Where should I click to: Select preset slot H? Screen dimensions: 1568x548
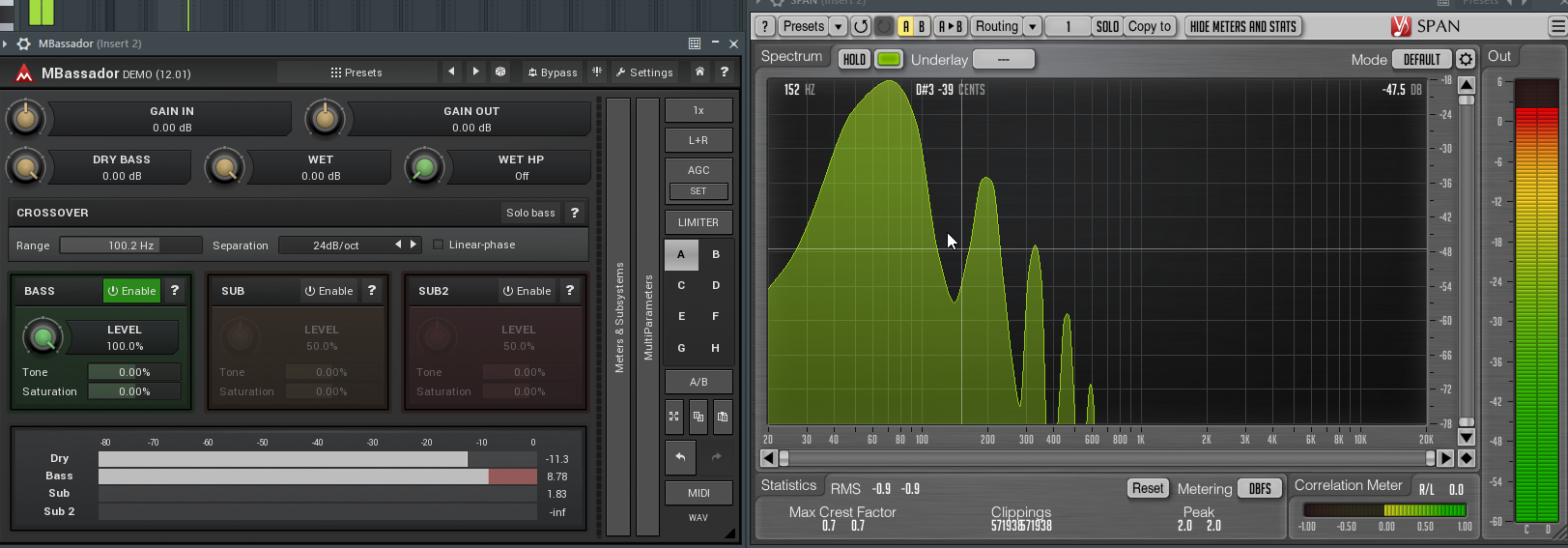716,348
